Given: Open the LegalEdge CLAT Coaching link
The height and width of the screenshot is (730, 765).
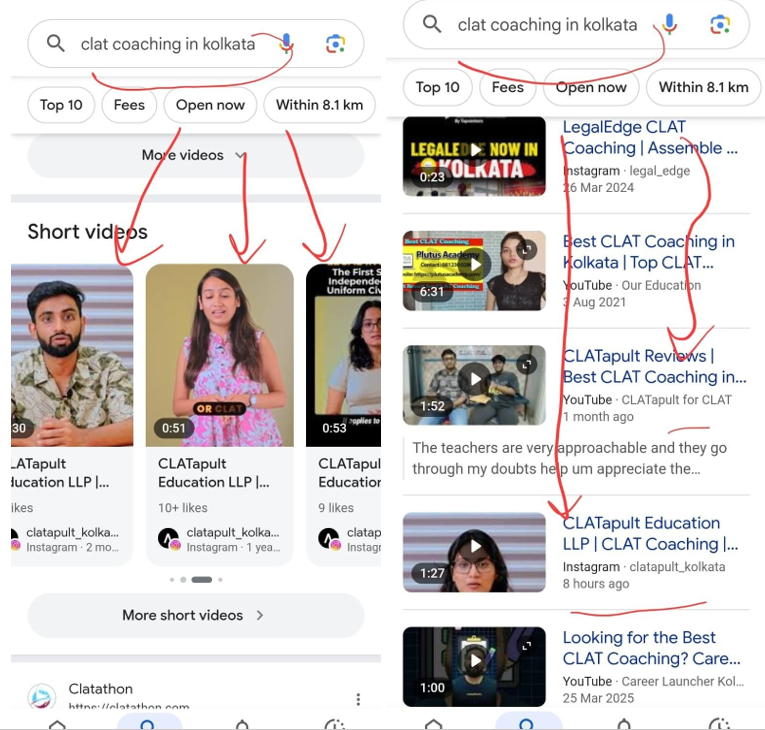Looking at the screenshot, I should (649, 138).
